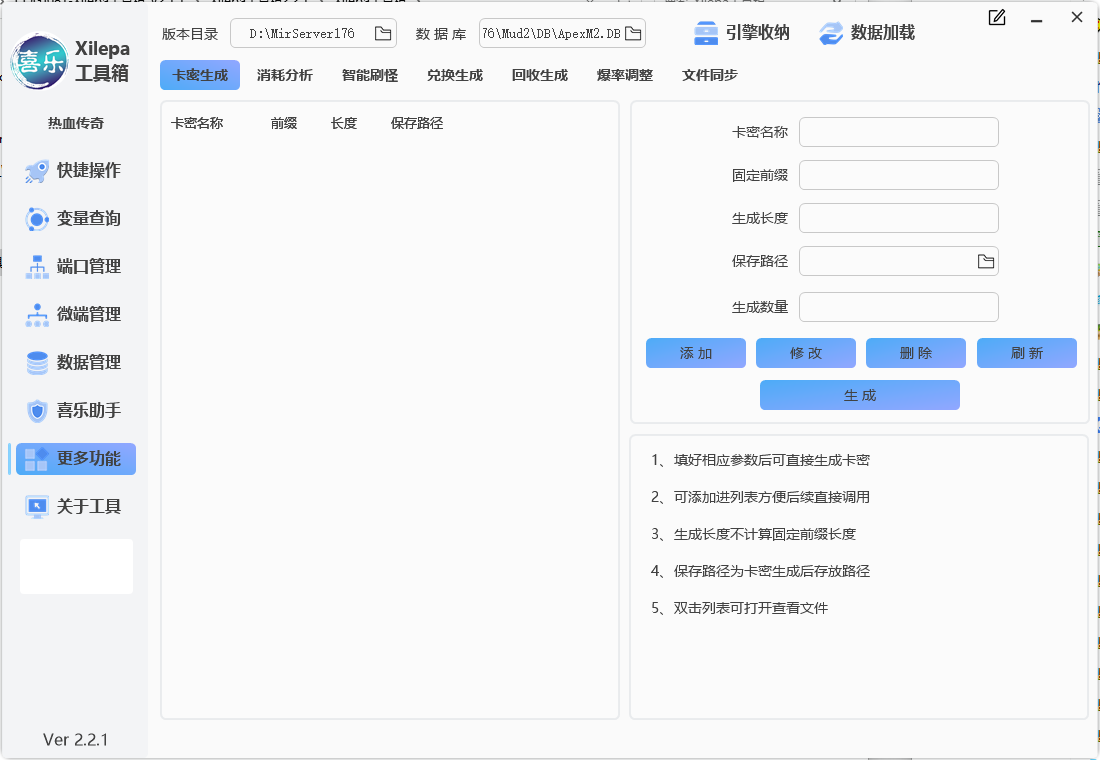
Task: Click the 热血传奇 label in sidebar
Action: pos(76,124)
